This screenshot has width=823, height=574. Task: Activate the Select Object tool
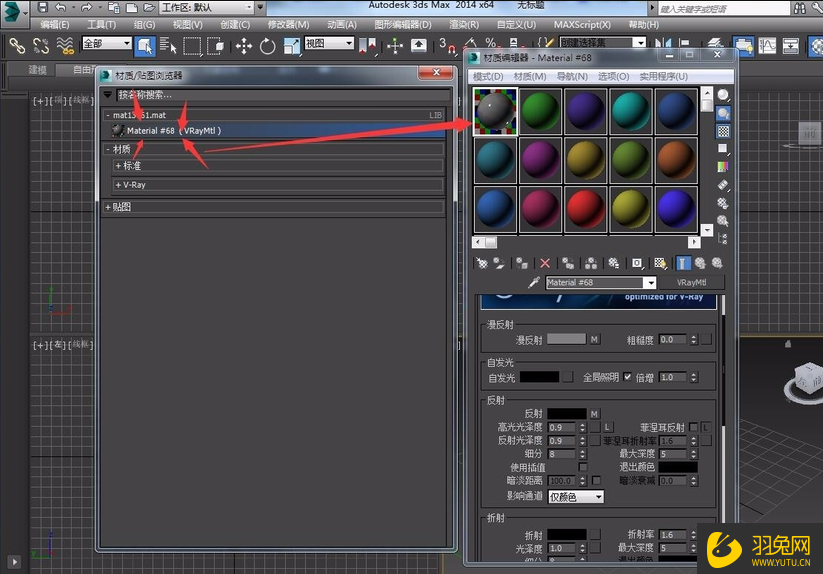[145, 46]
